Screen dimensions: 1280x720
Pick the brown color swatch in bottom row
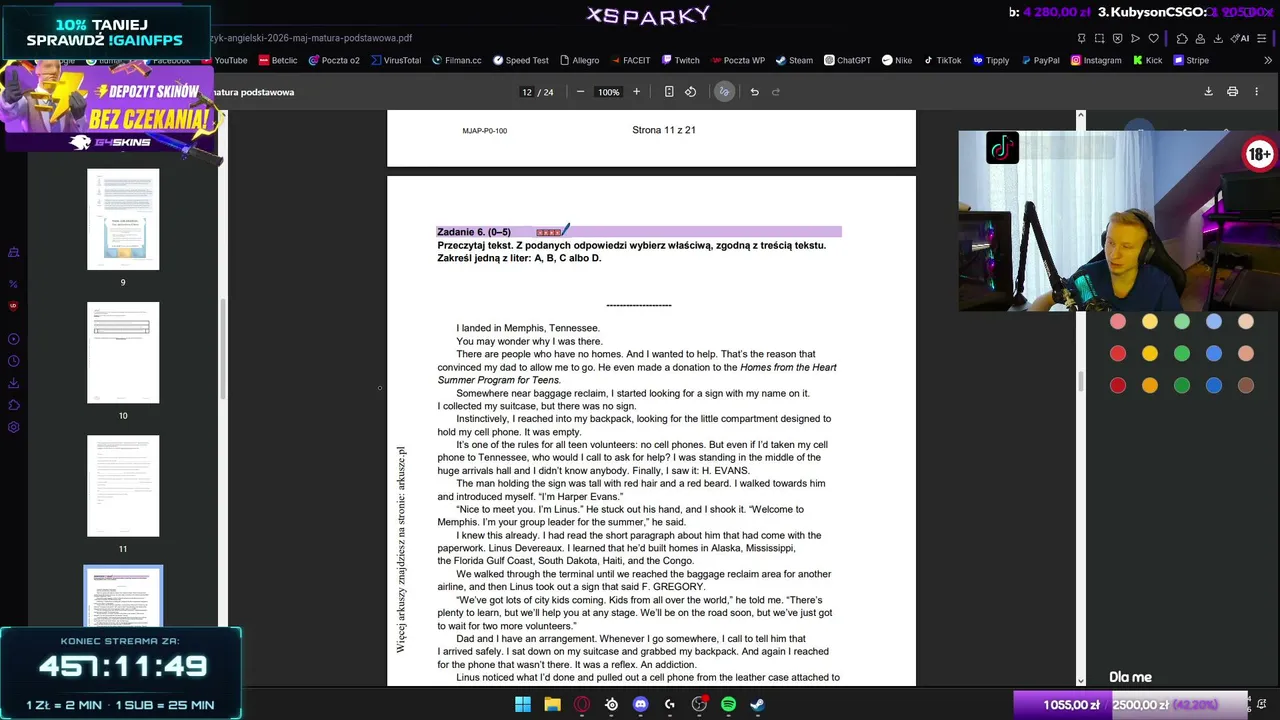(x=1246, y=385)
